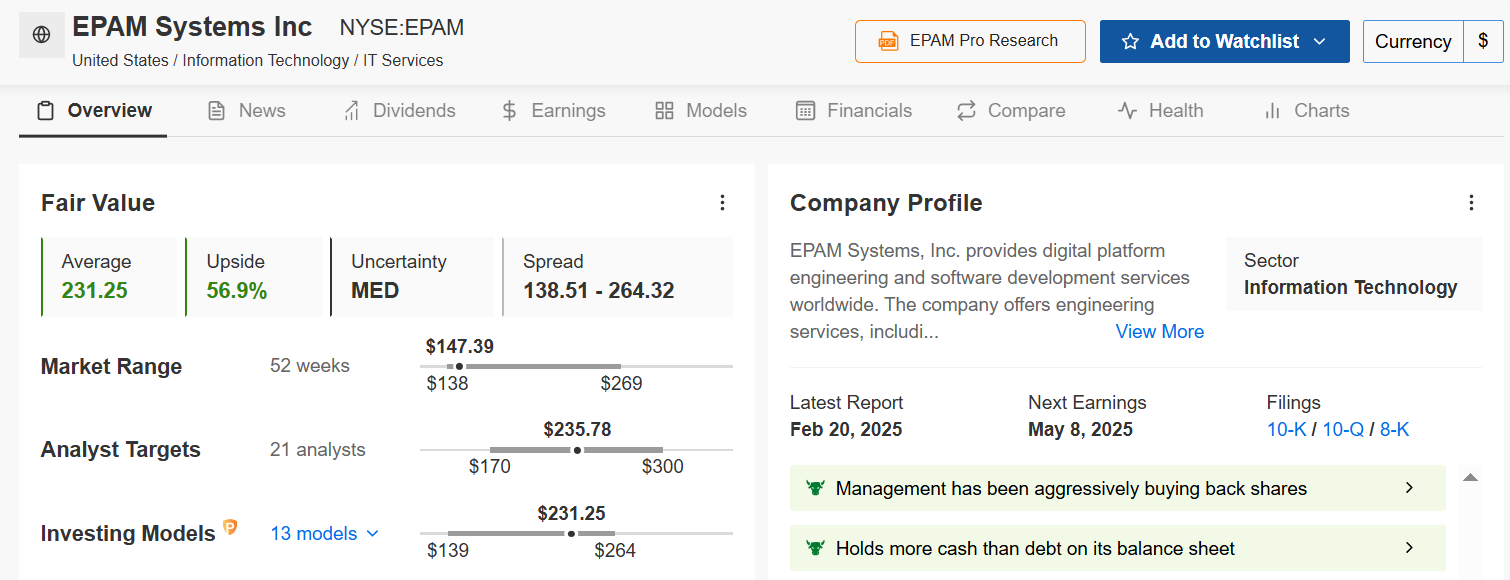Open the Dividends tab
This screenshot has height=580, width=1510.
point(398,111)
